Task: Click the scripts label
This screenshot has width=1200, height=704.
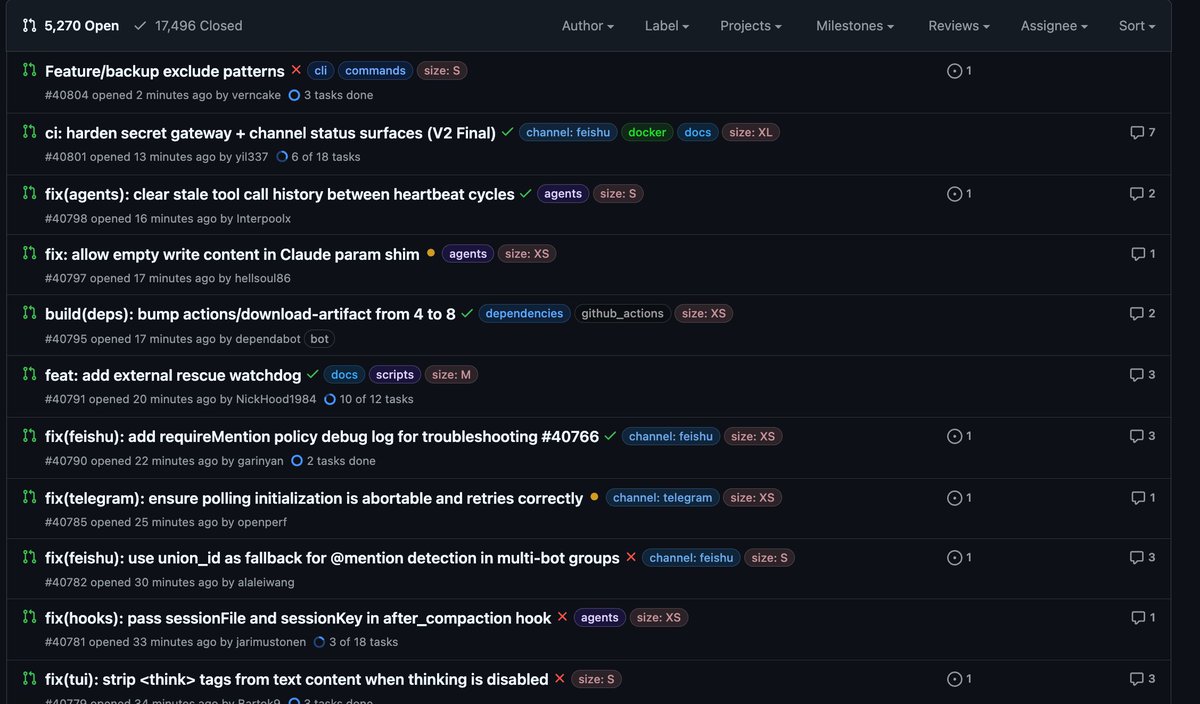Action: point(395,375)
